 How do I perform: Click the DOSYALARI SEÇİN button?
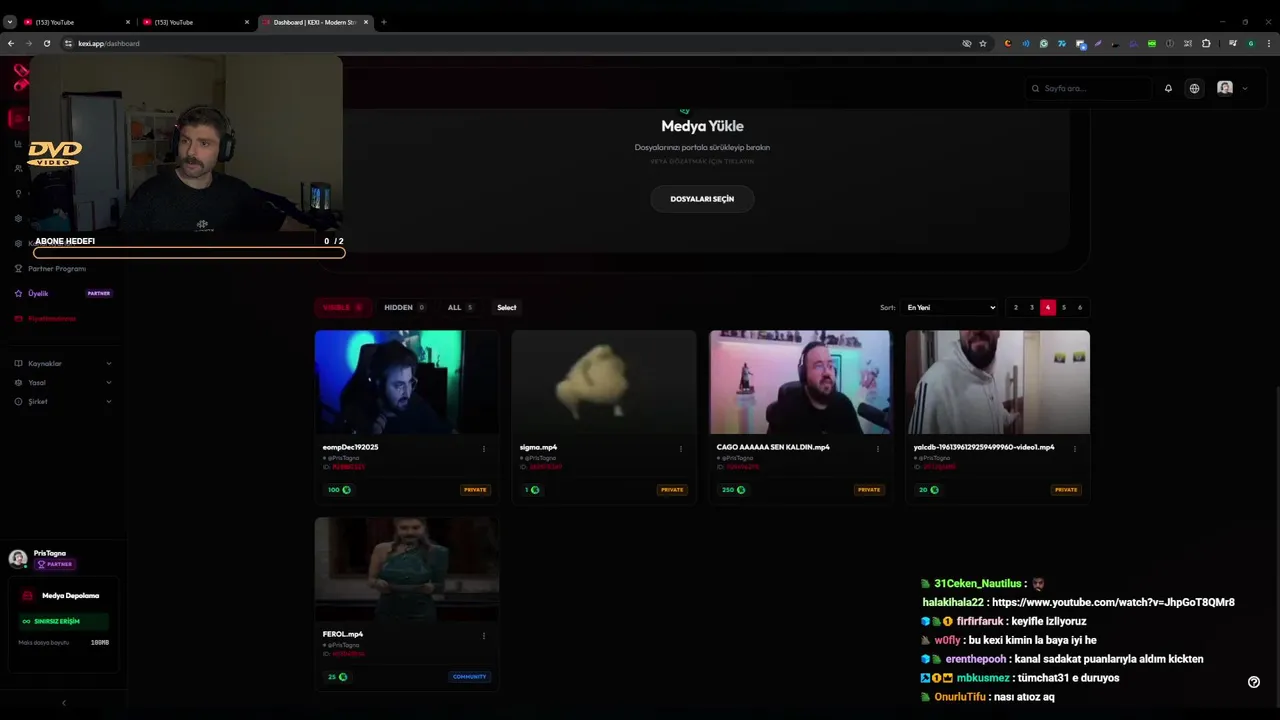[702, 199]
